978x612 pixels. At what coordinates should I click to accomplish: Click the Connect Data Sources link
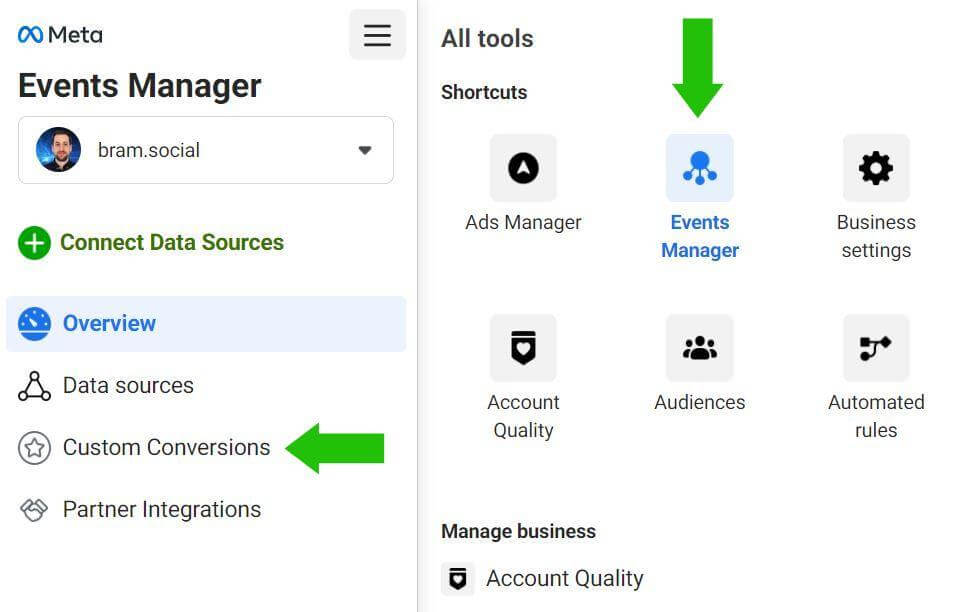[x=172, y=243]
